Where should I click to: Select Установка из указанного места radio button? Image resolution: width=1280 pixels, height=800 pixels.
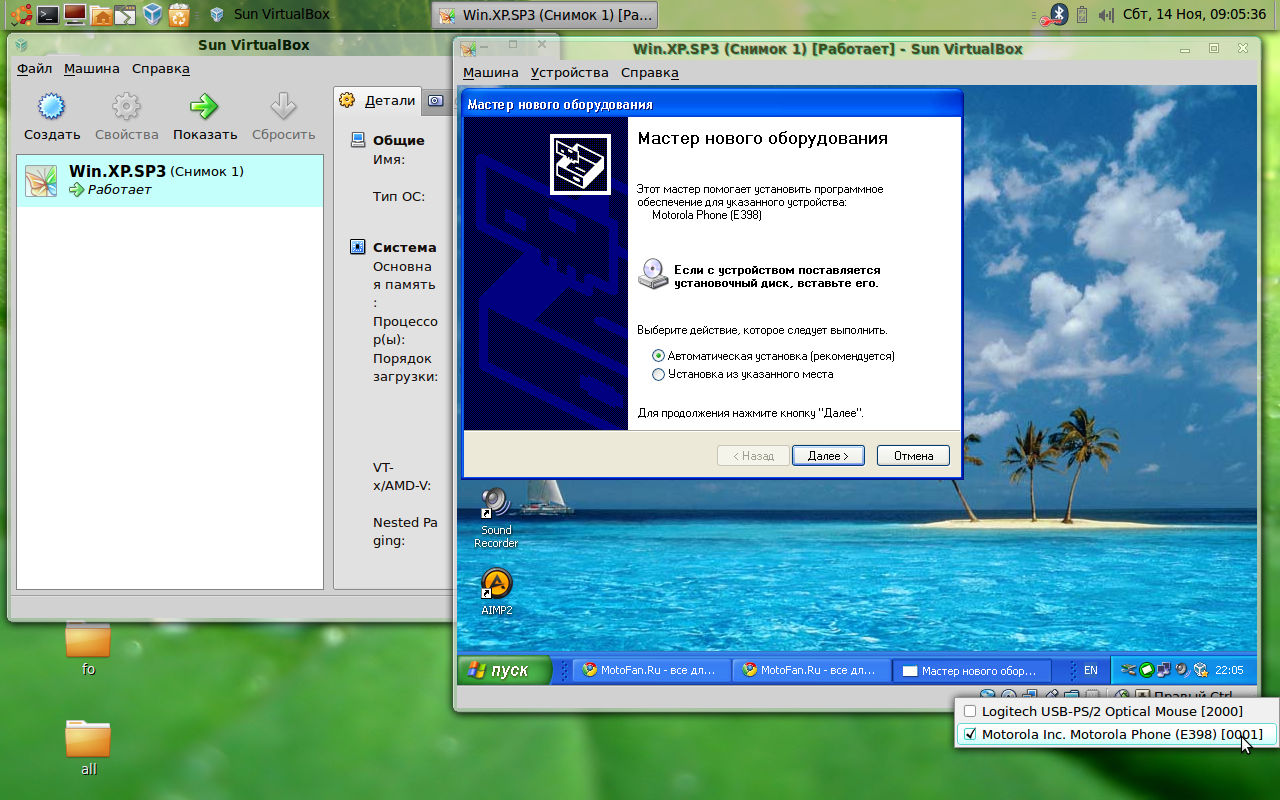coord(658,374)
